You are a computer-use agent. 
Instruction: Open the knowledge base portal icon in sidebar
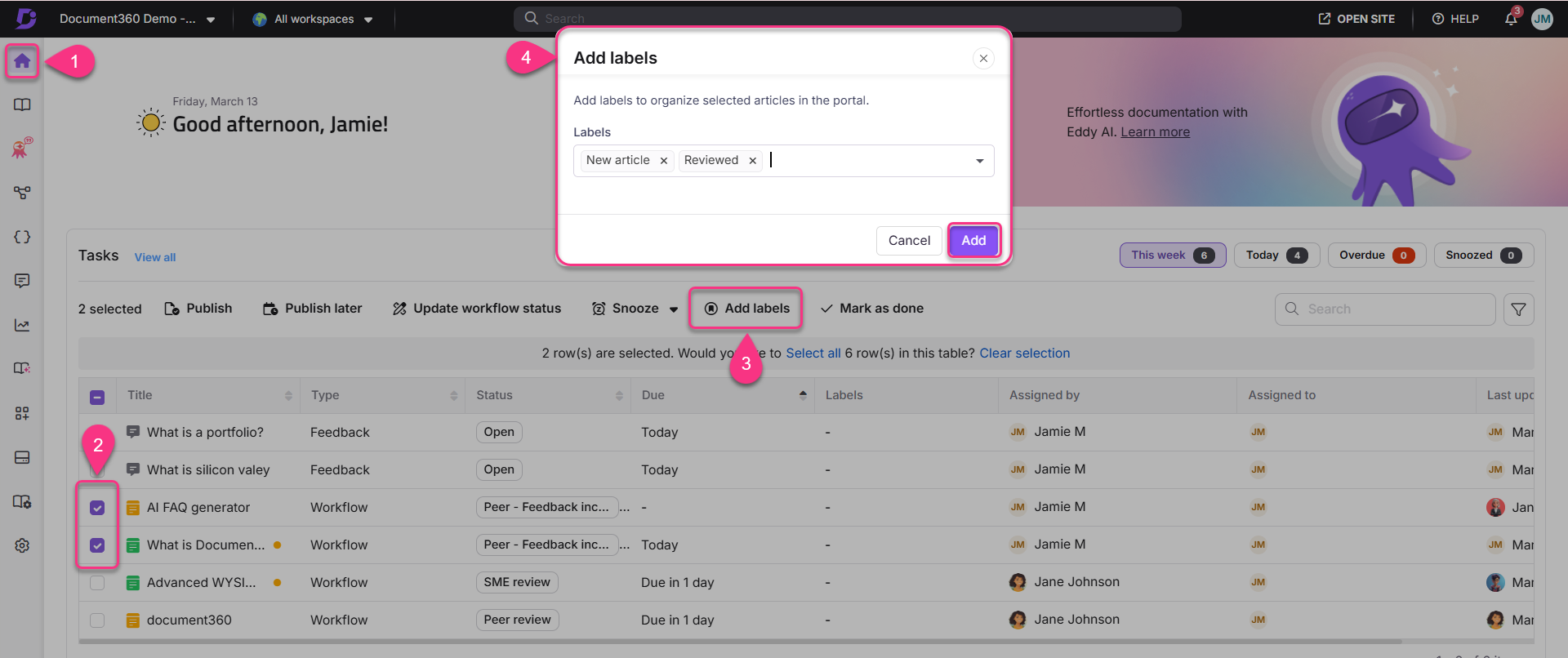pyautogui.click(x=22, y=369)
